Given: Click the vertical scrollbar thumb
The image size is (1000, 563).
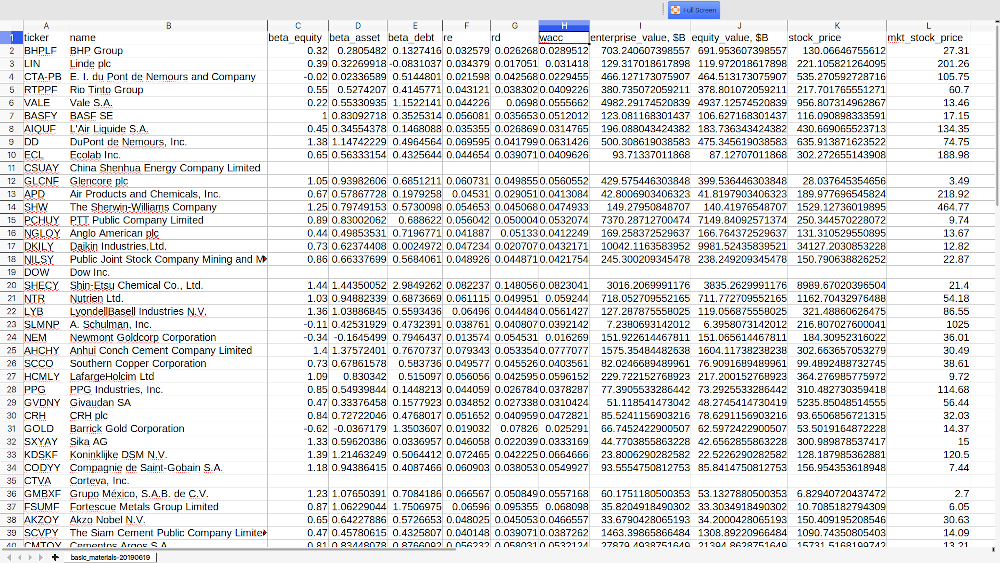Looking at the screenshot, I should [996, 115].
